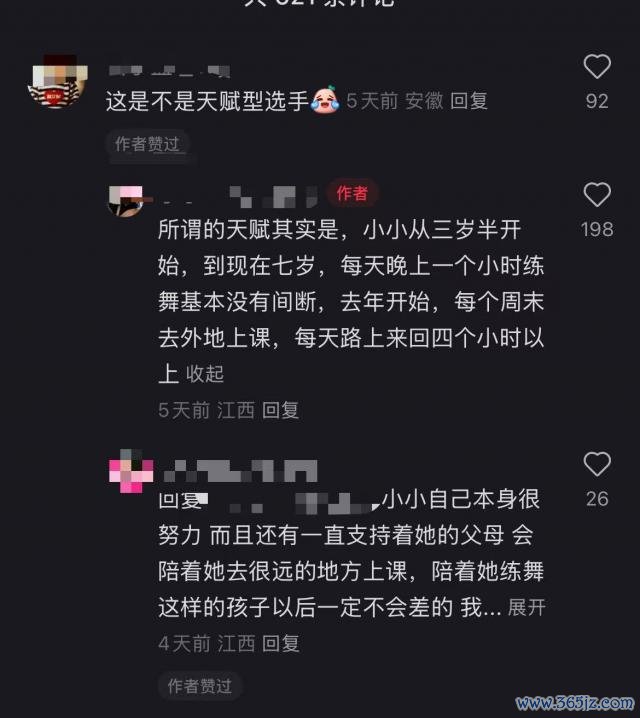Tap the lower 作者赞过 tag
640x718 pixels.
tap(200, 686)
